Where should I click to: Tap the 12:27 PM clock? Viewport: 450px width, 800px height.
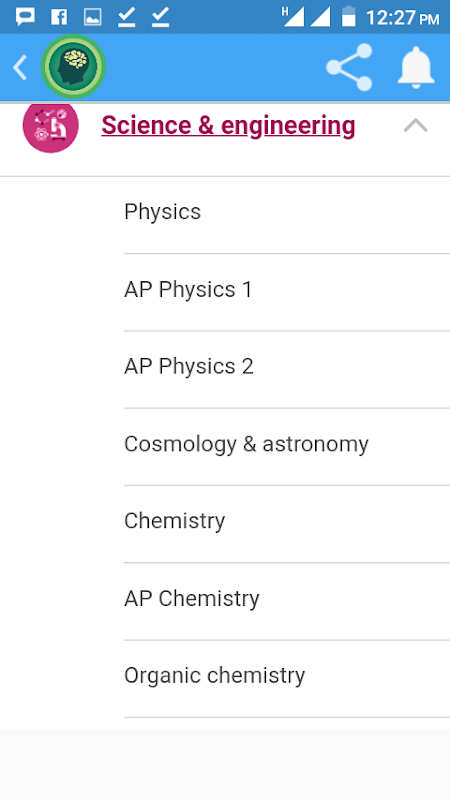[x=402, y=18]
